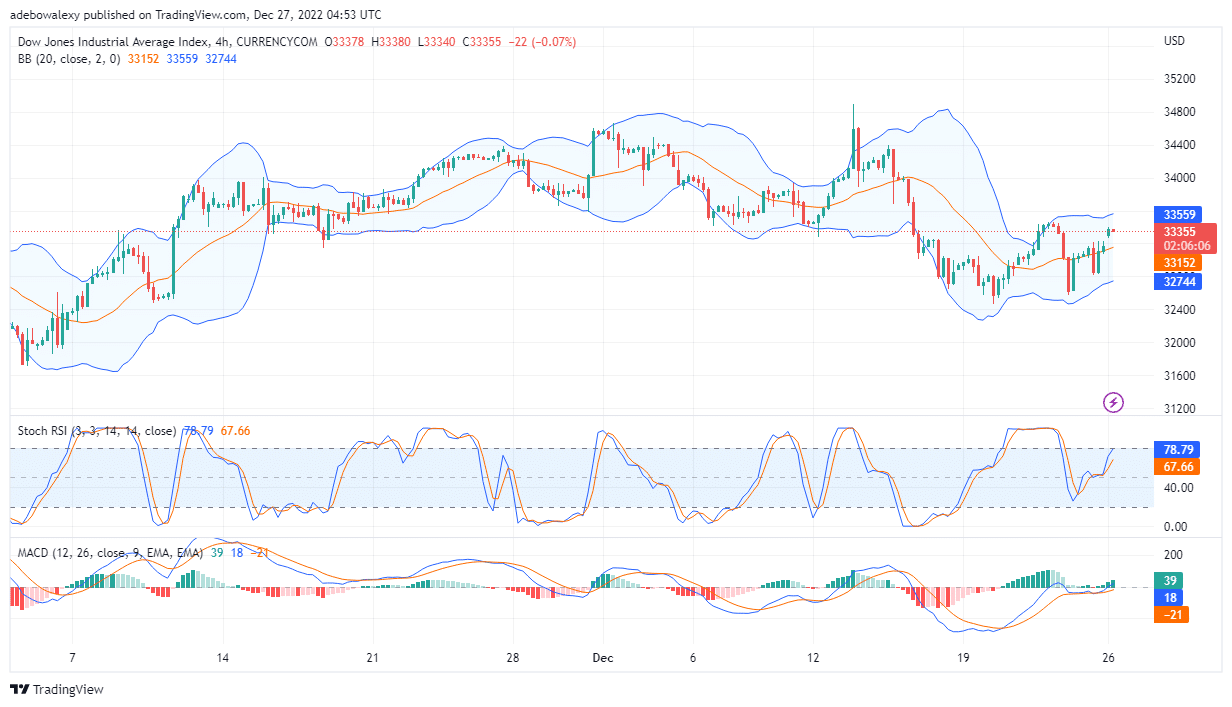
Task: Click the 12 date on the time axis
Action: point(813,658)
